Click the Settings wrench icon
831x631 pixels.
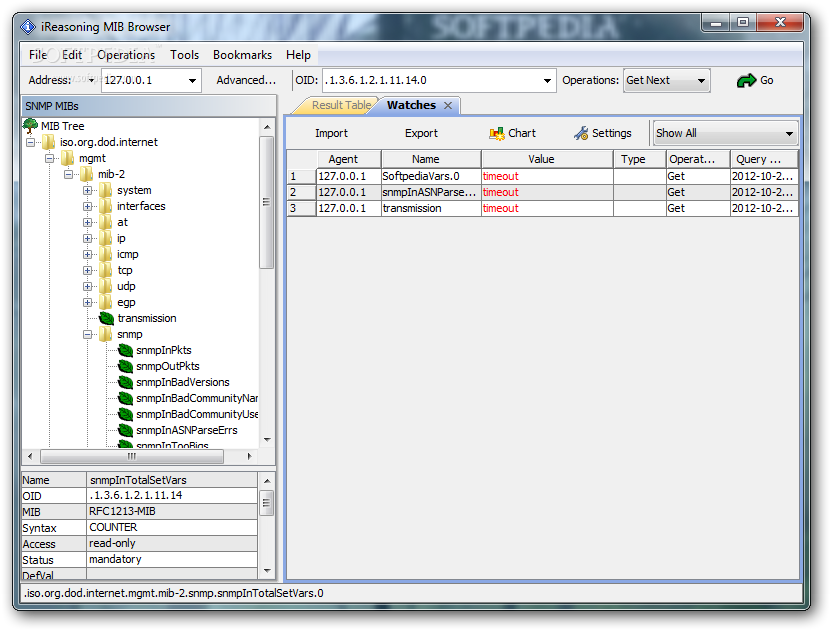[581, 134]
